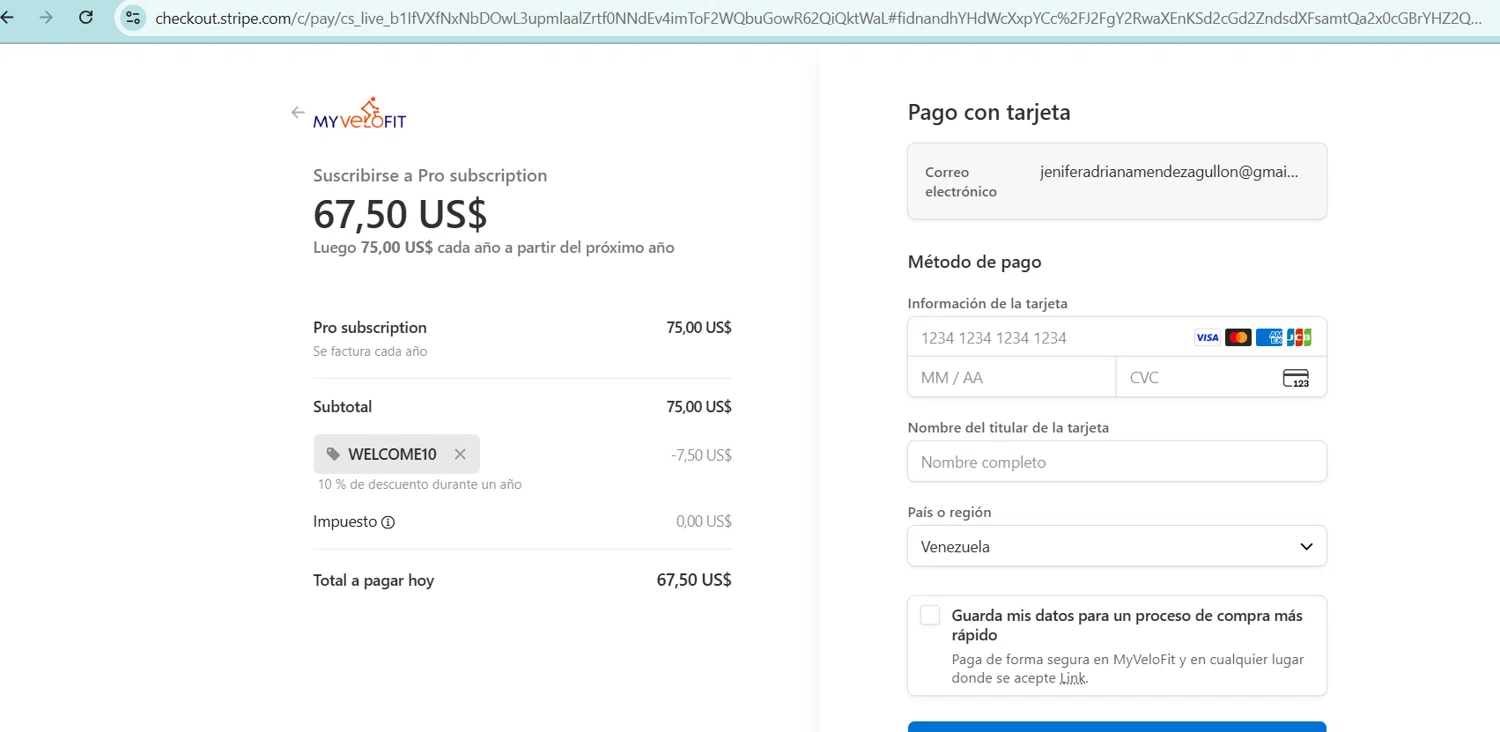Viewport: 1500px width, 732px height.
Task: Click the 'Método de pago' heading
Action: click(975, 262)
